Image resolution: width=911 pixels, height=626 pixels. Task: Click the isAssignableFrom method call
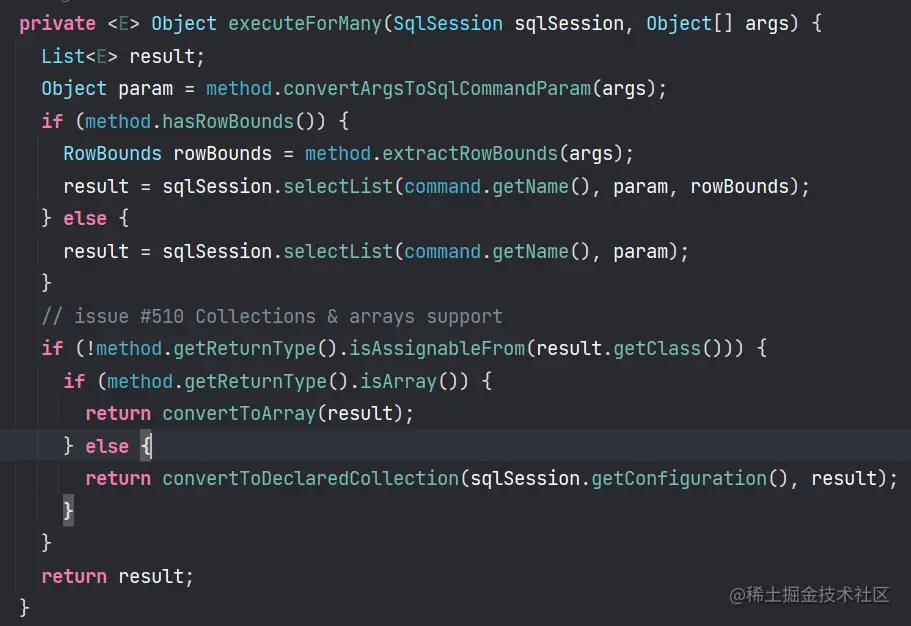click(x=436, y=348)
